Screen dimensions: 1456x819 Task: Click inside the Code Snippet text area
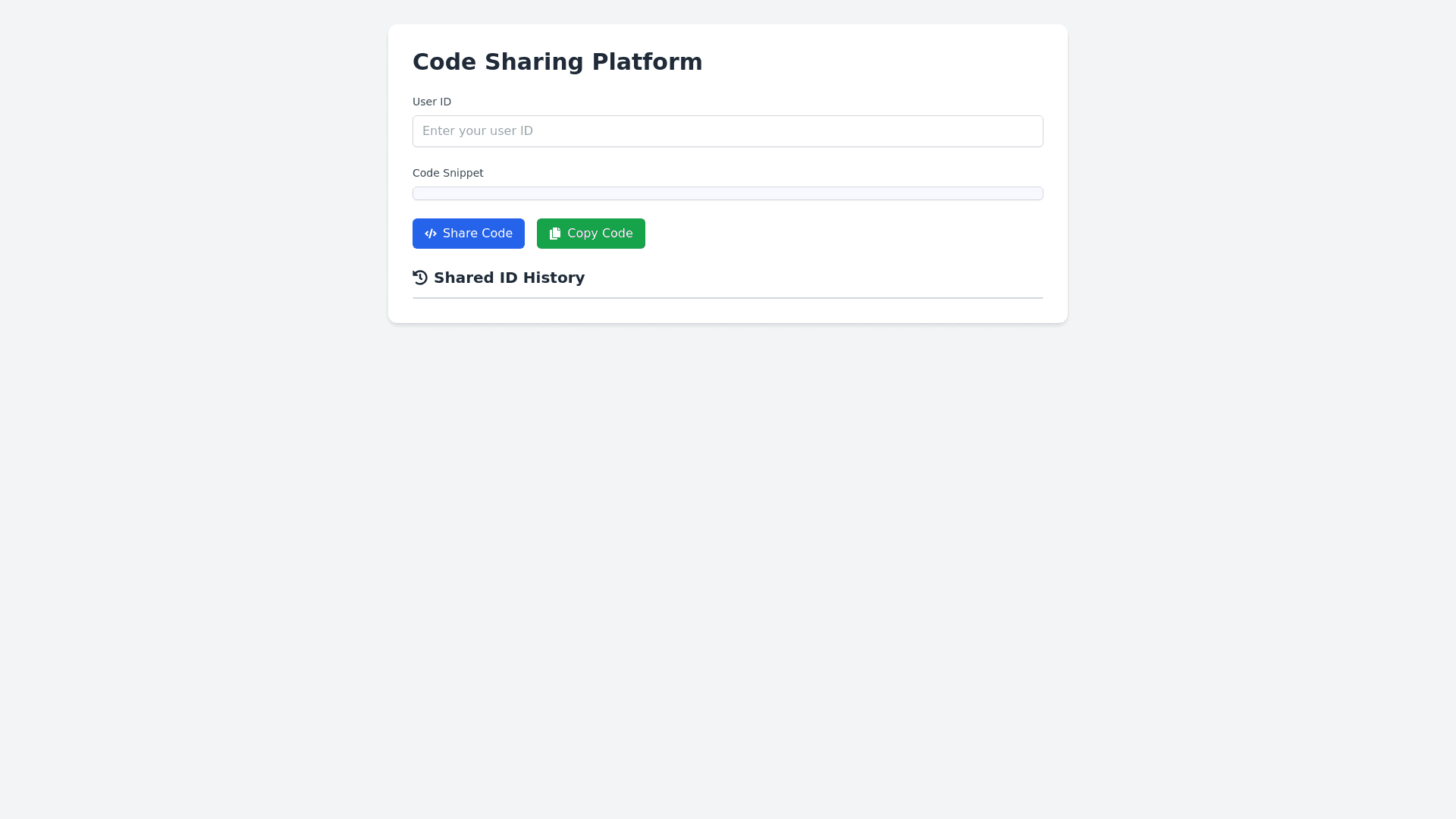[x=728, y=193]
